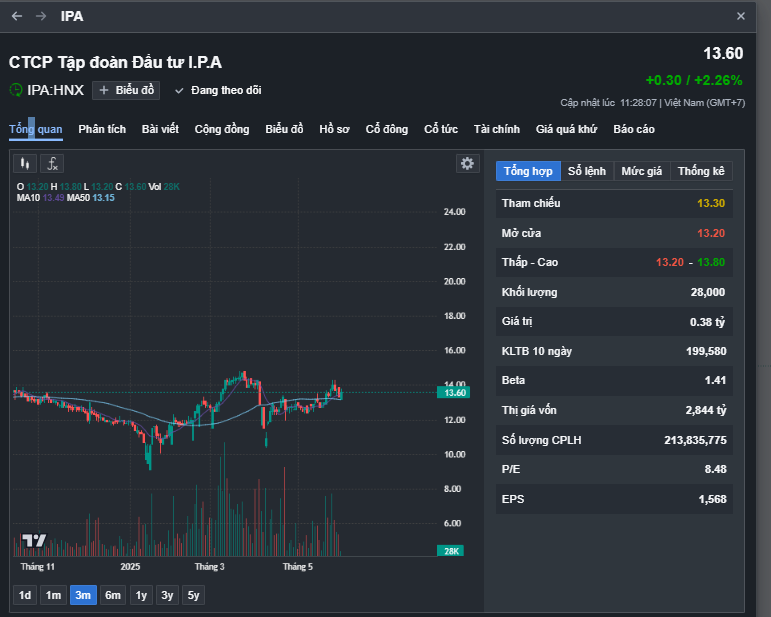Open the Phân tích tab
771x617 pixels.
(102, 129)
